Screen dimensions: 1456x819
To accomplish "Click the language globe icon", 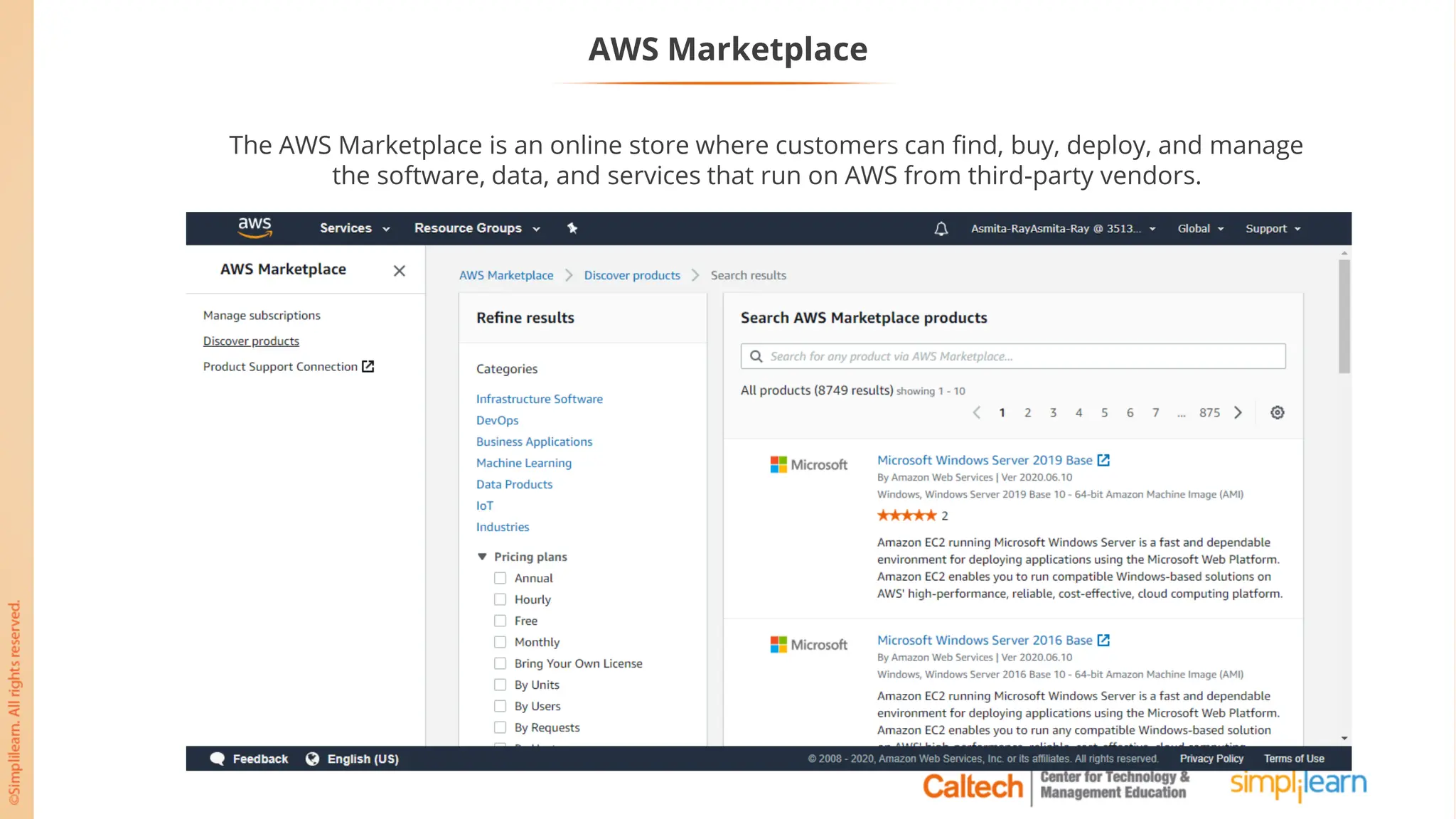I will click(312, 759).
